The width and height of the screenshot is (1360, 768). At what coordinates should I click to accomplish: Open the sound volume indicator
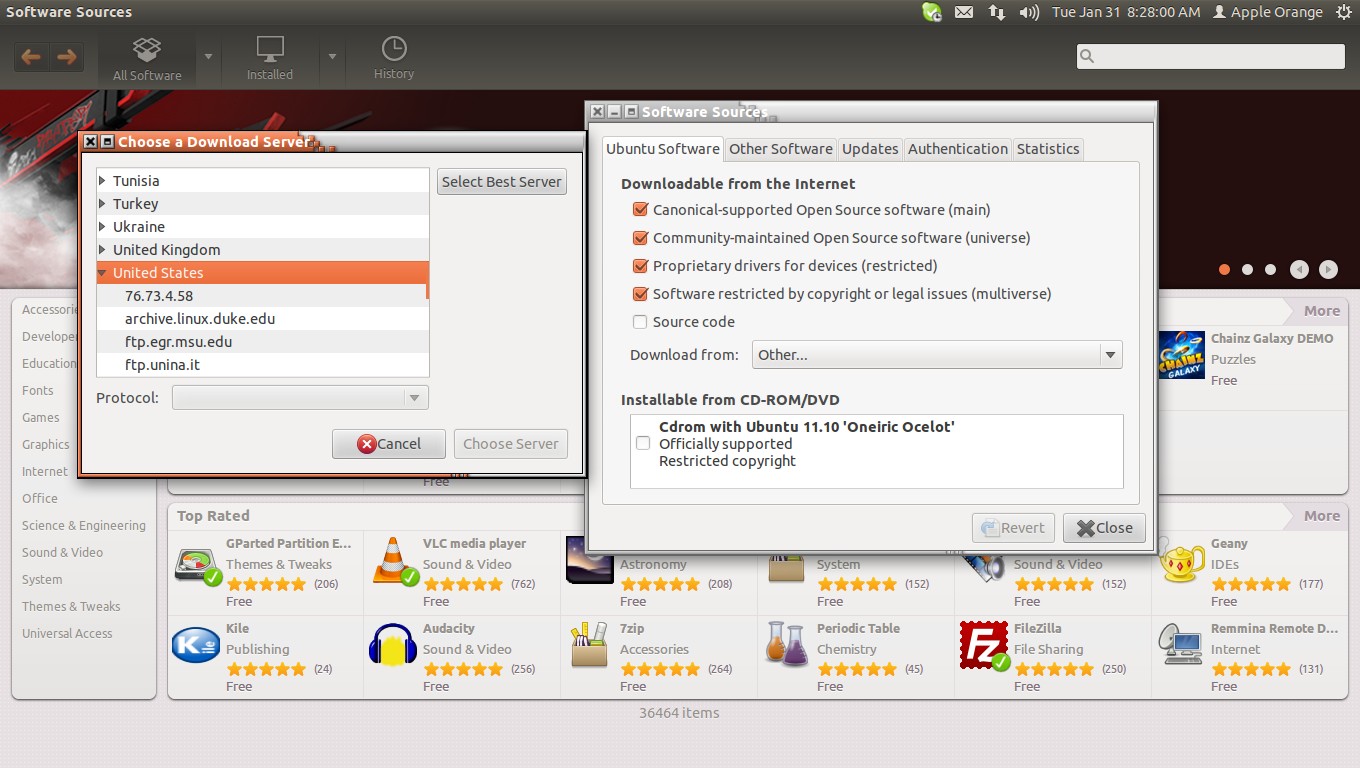pyautogui.click(x=1029, y=12)
